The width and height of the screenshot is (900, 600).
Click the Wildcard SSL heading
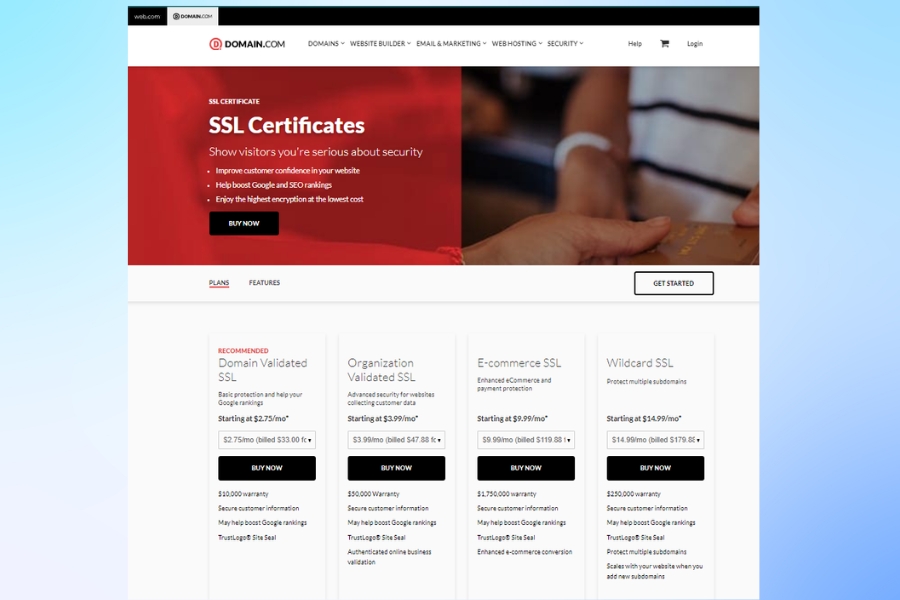click(640, 363)
